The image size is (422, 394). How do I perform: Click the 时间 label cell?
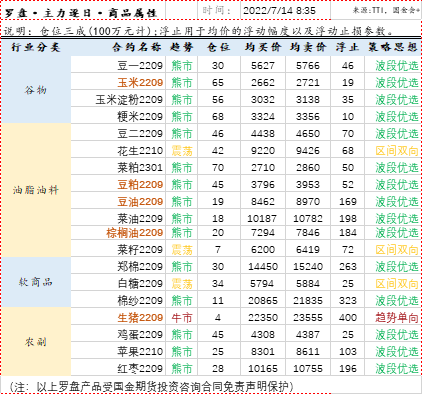(217, 11)
